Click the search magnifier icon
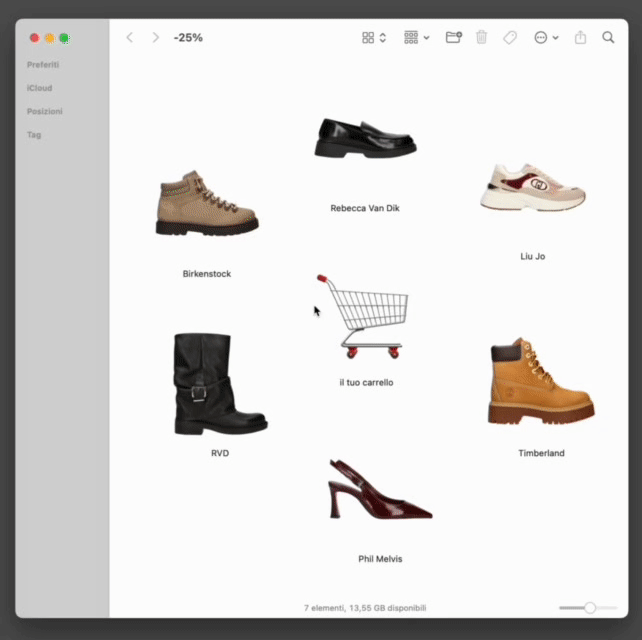 (x=608, y=37)
